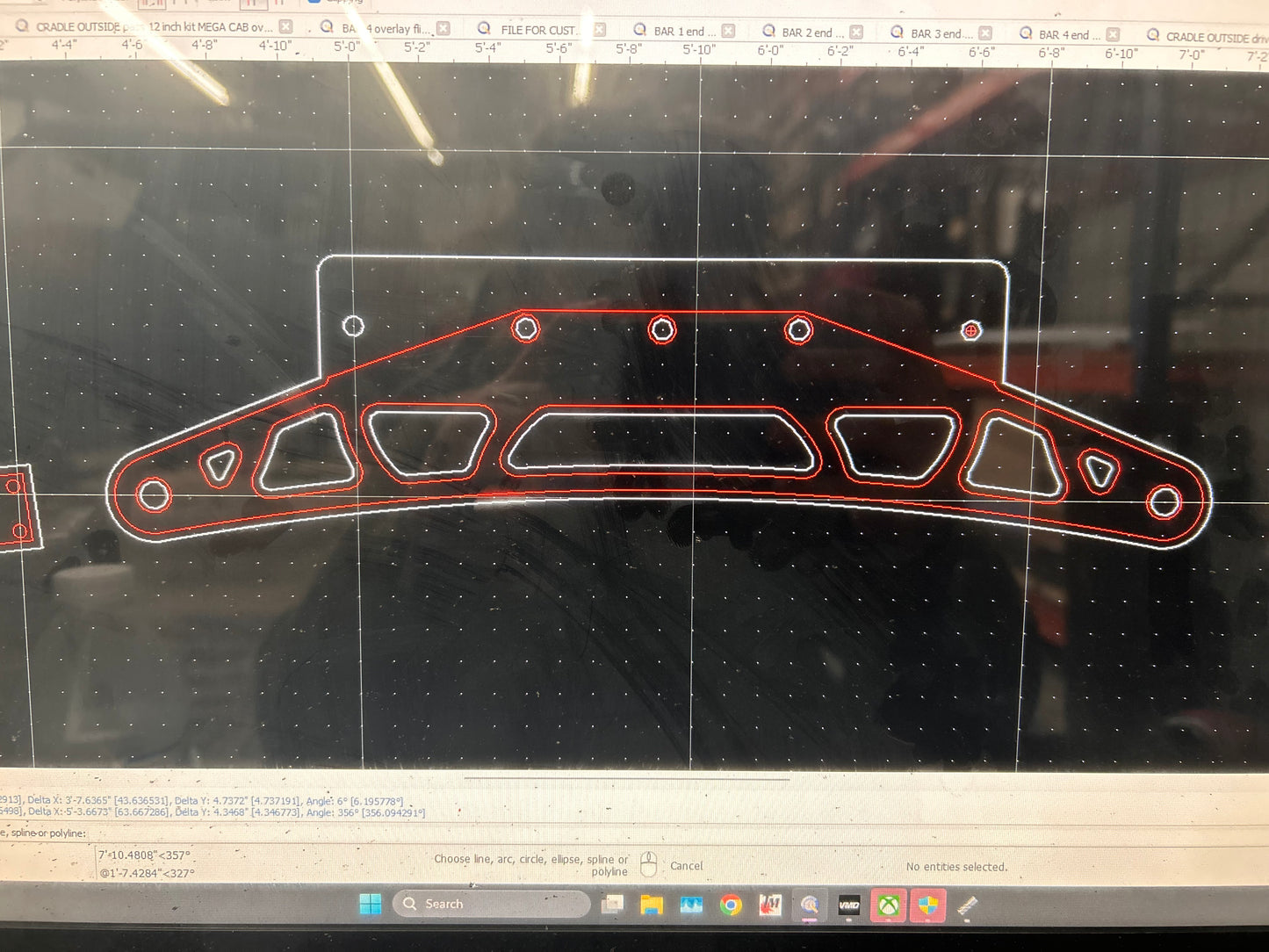Launch Google Chrome from the taskbar

[731, 904]
